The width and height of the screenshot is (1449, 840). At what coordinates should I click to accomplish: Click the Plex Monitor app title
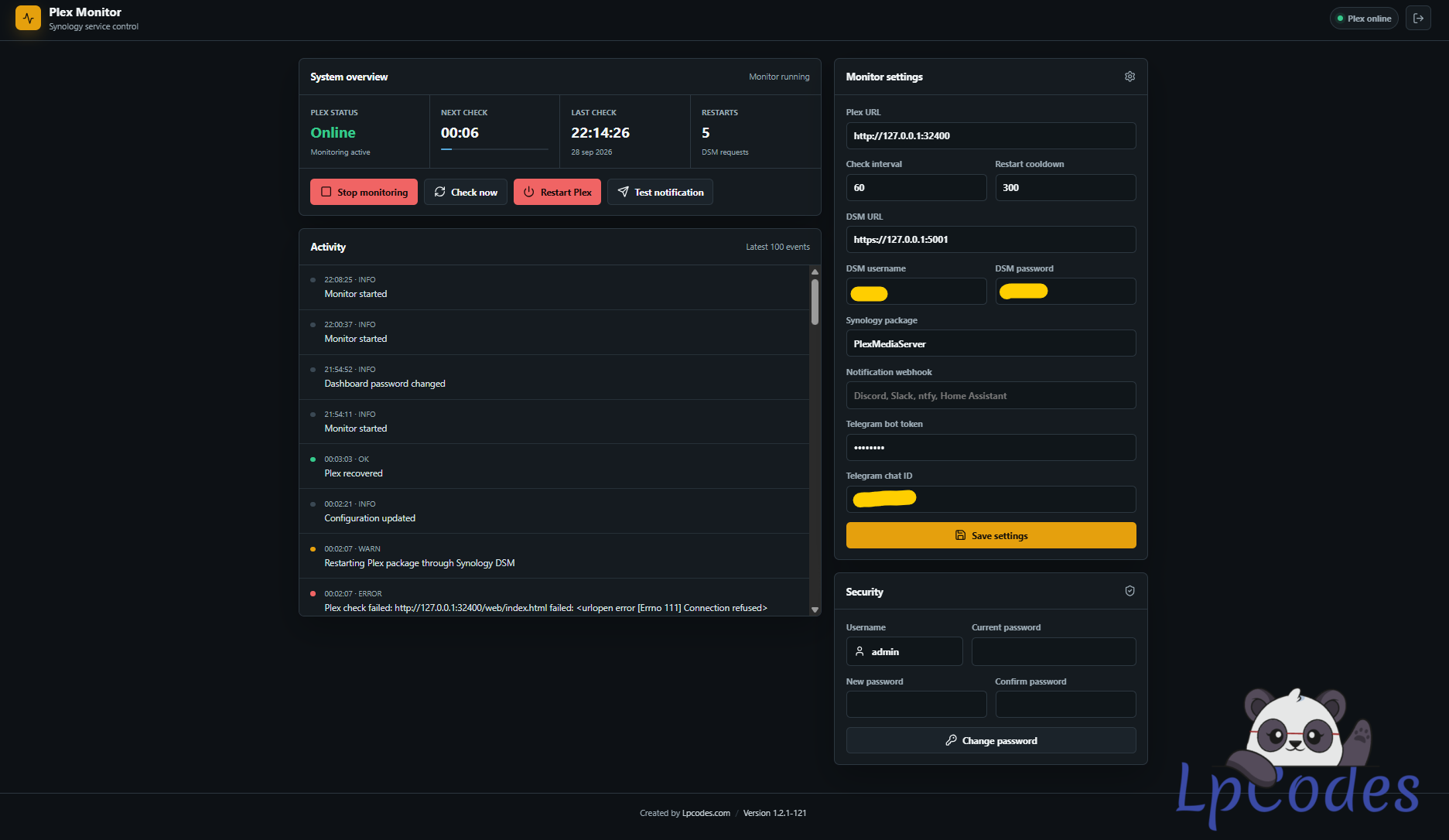point(85,12)
